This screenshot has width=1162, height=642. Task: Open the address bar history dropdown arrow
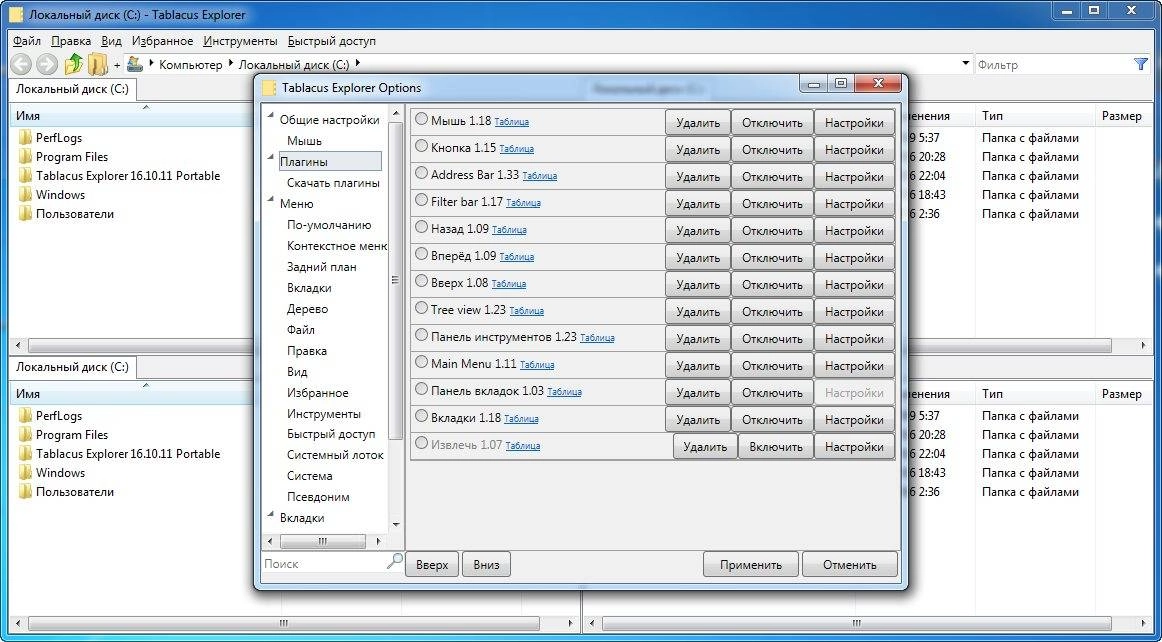[966, 64]
